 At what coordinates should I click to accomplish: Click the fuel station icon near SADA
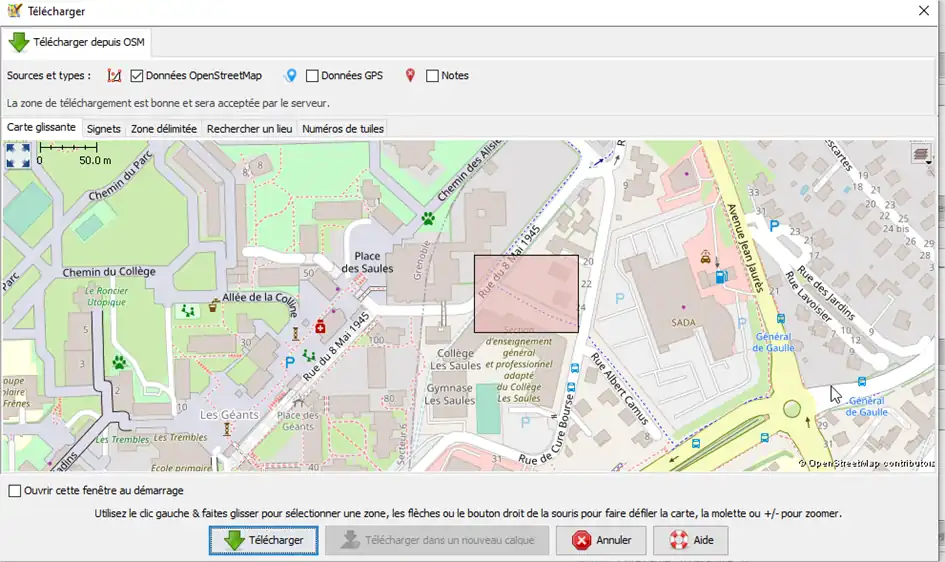720,277
